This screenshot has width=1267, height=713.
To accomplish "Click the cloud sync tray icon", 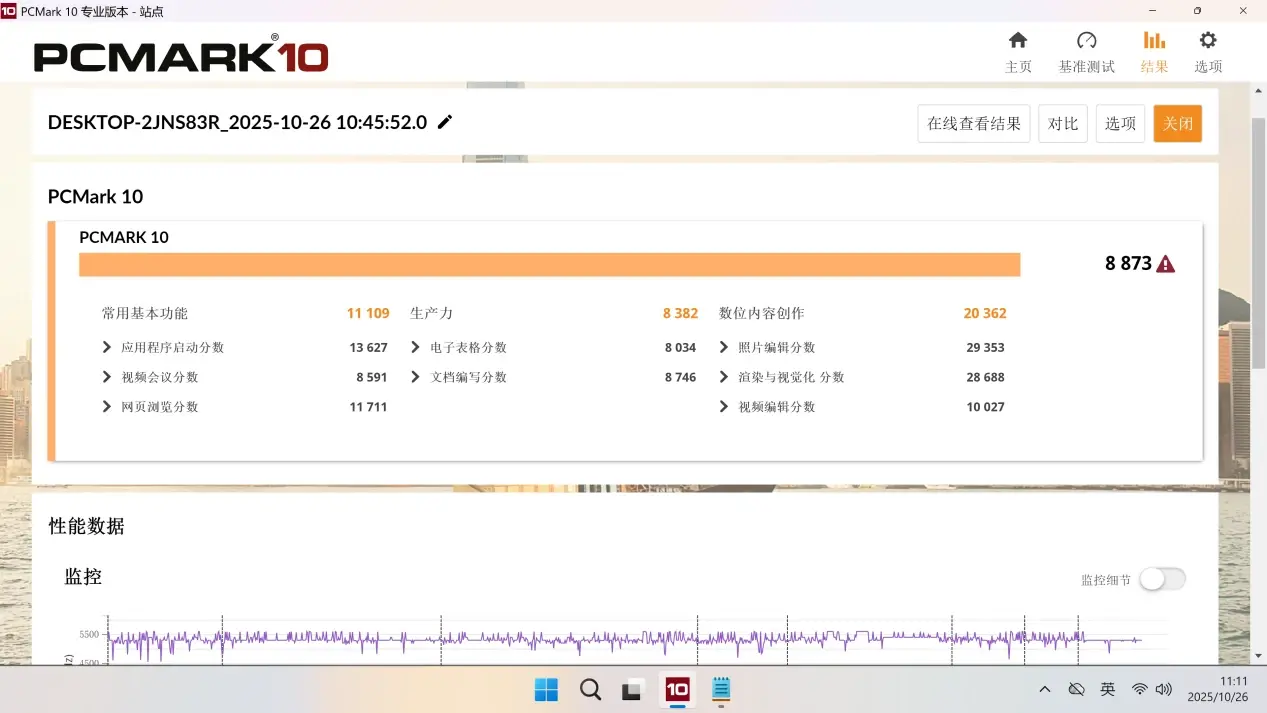I will coord(1077,689).
